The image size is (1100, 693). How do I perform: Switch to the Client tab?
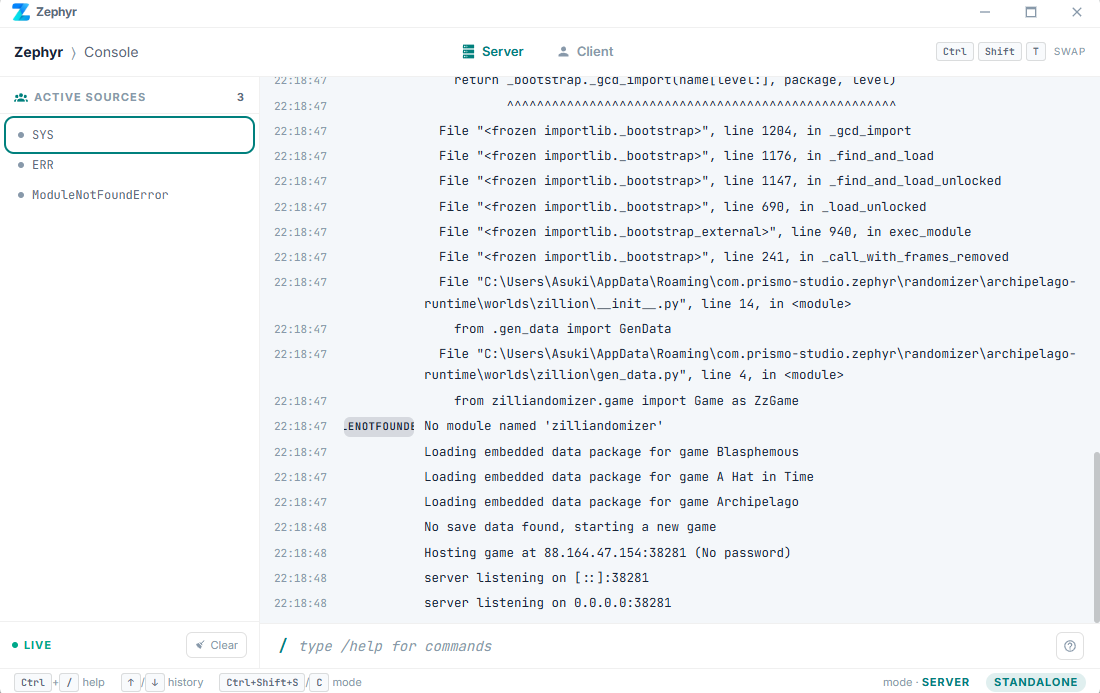[585, 52]
